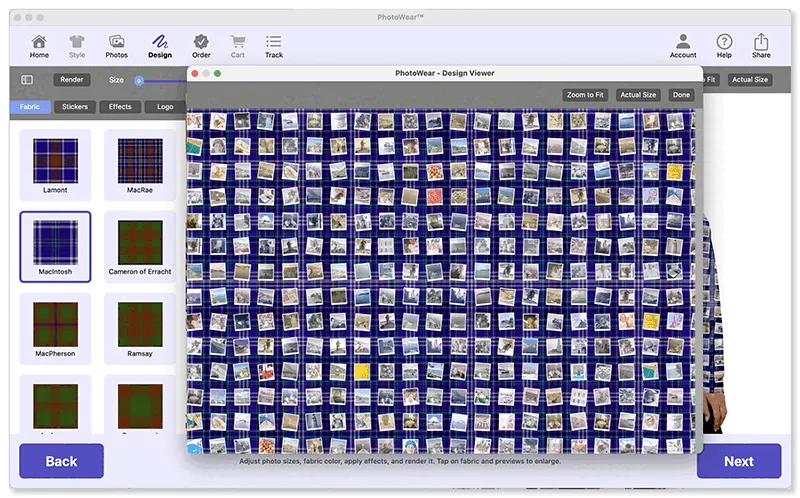Go to the Home section
Image resolution: width=800 pixels, height=498 pixels.
point(39,46)
